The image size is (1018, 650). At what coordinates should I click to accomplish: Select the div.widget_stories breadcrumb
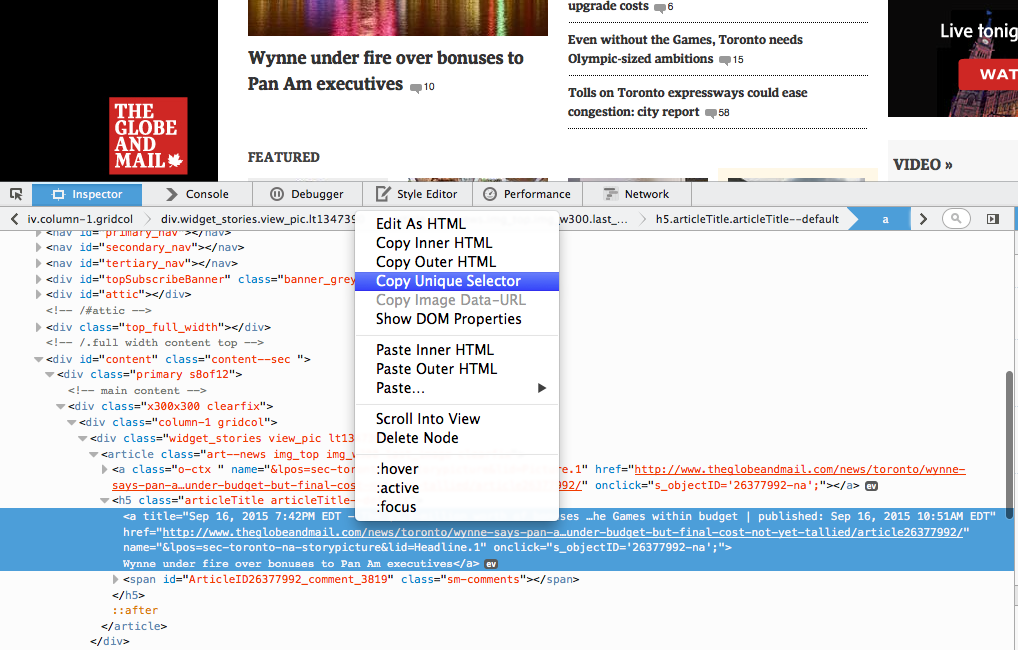258,219
